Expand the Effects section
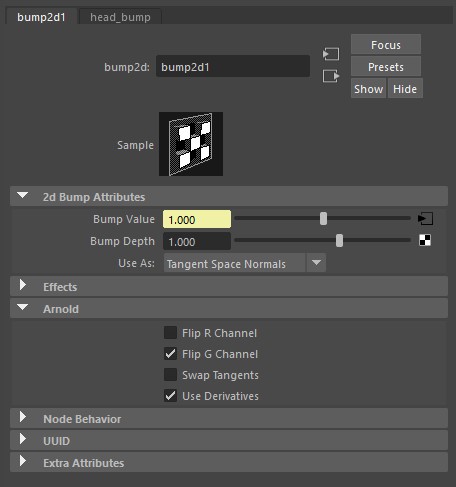 pos(229,287)
